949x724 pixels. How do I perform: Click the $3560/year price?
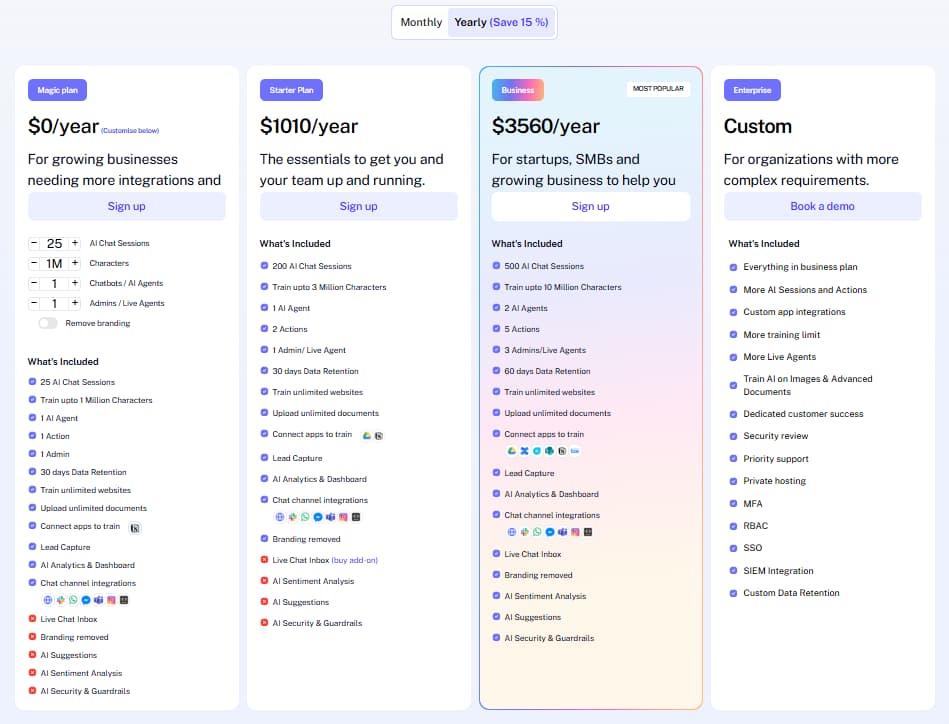pyautogui.click(x=545, y=126)
